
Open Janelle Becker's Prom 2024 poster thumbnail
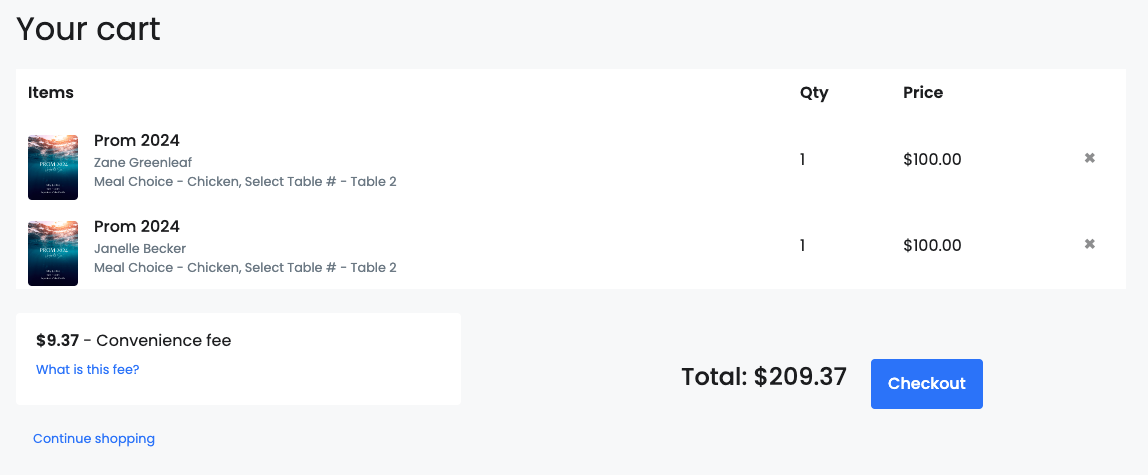[53, 253]
